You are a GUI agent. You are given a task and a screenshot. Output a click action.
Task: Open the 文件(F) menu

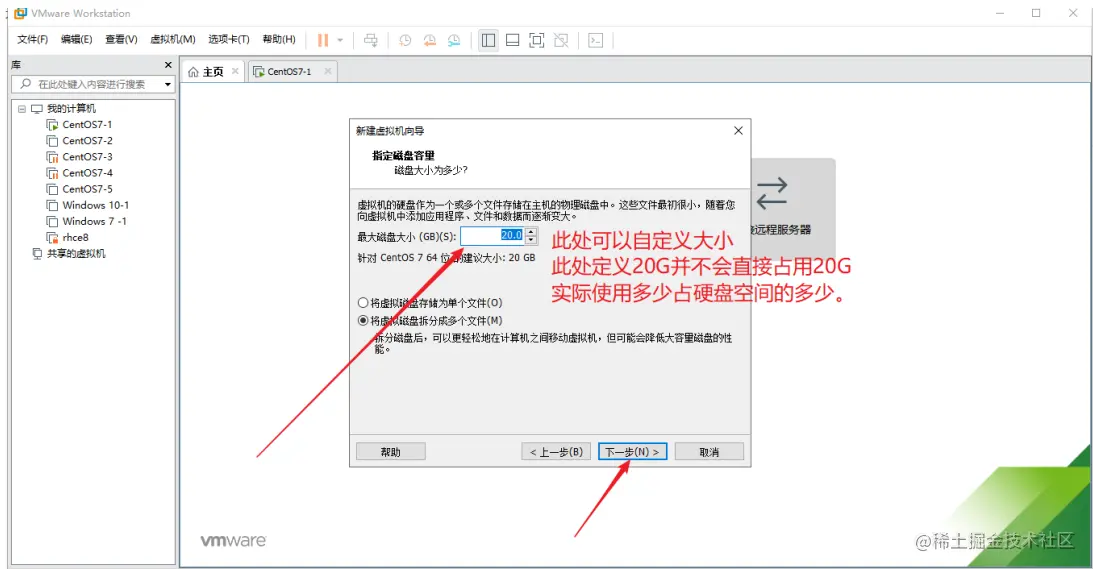point(33,40)
